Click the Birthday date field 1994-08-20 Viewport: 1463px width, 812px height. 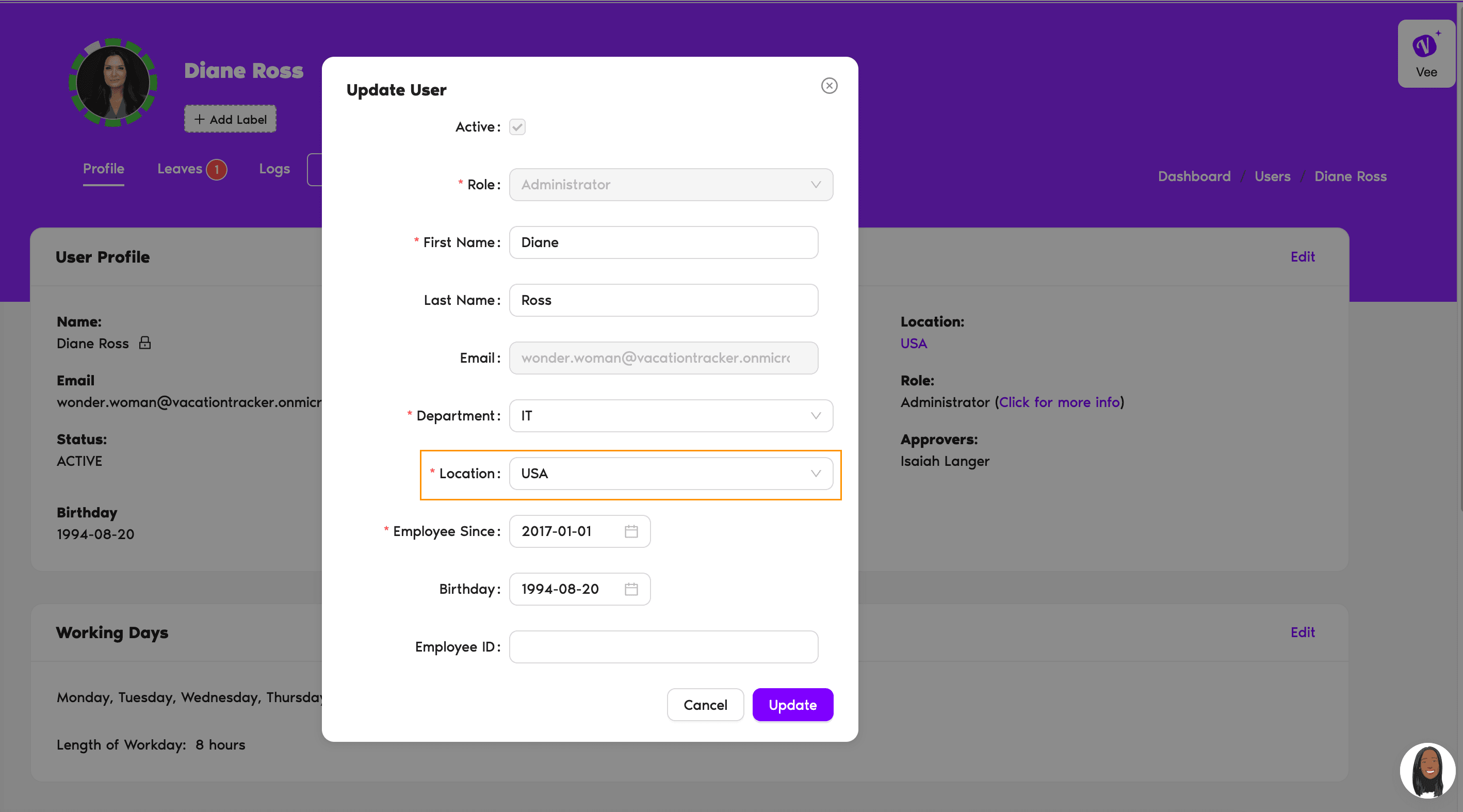pos(579,590)
